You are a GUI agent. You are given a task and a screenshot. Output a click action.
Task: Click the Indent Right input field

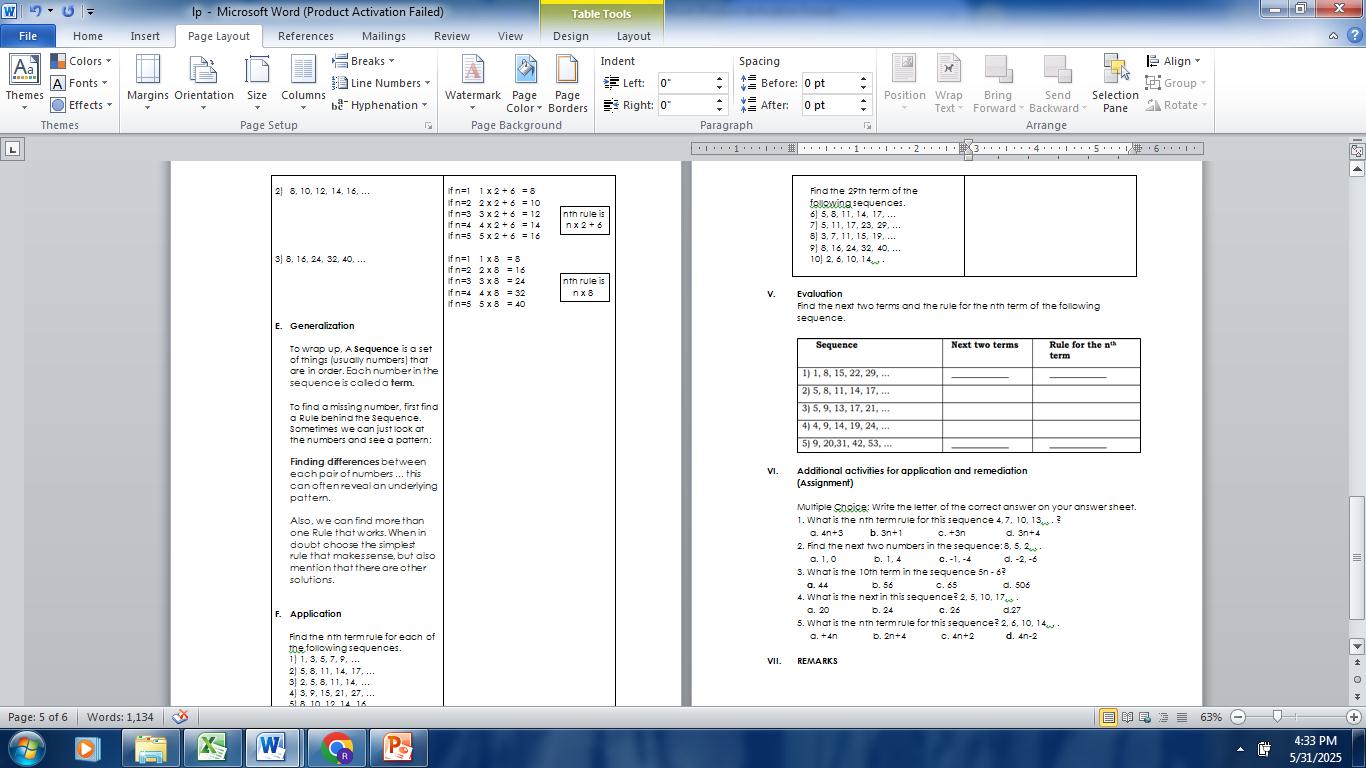point(685,105)
